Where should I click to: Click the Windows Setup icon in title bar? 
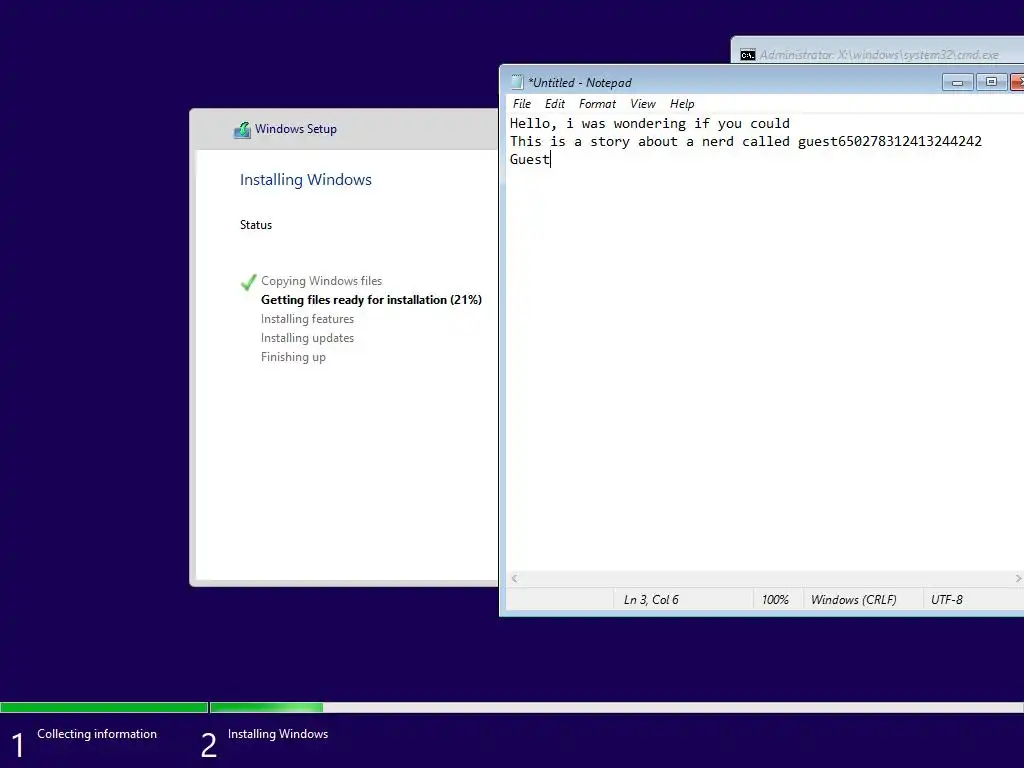coord(242,130)
